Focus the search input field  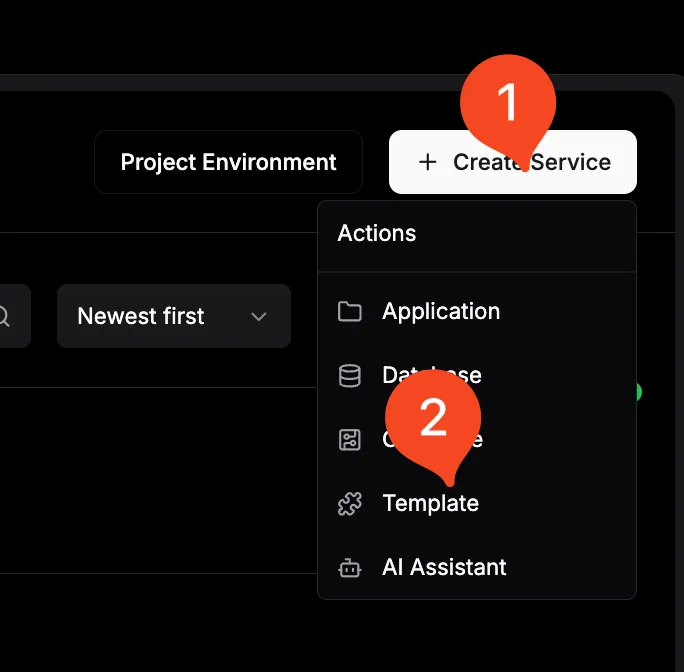(x=12, y=316)
